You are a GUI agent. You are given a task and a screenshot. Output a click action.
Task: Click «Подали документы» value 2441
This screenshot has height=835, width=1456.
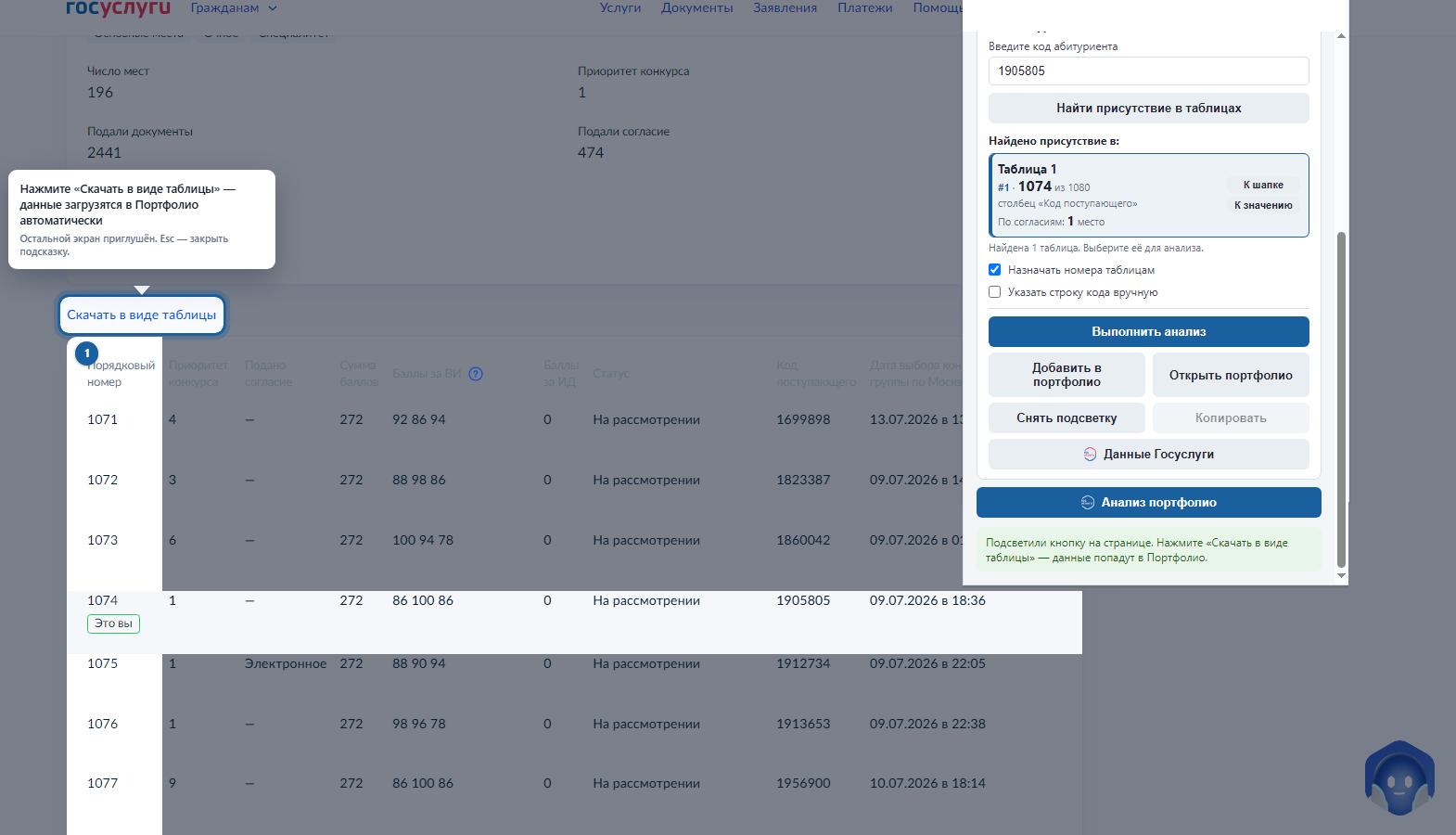click(105, 153)
